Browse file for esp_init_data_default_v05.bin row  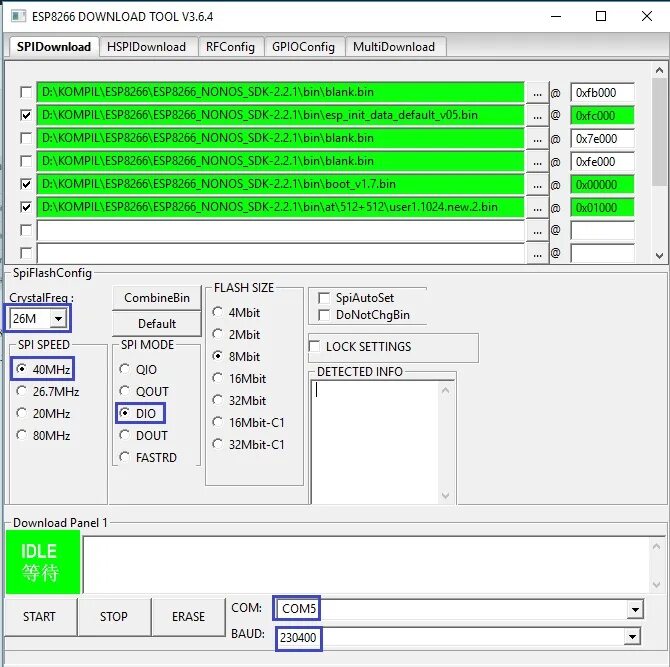coord(538,116)
